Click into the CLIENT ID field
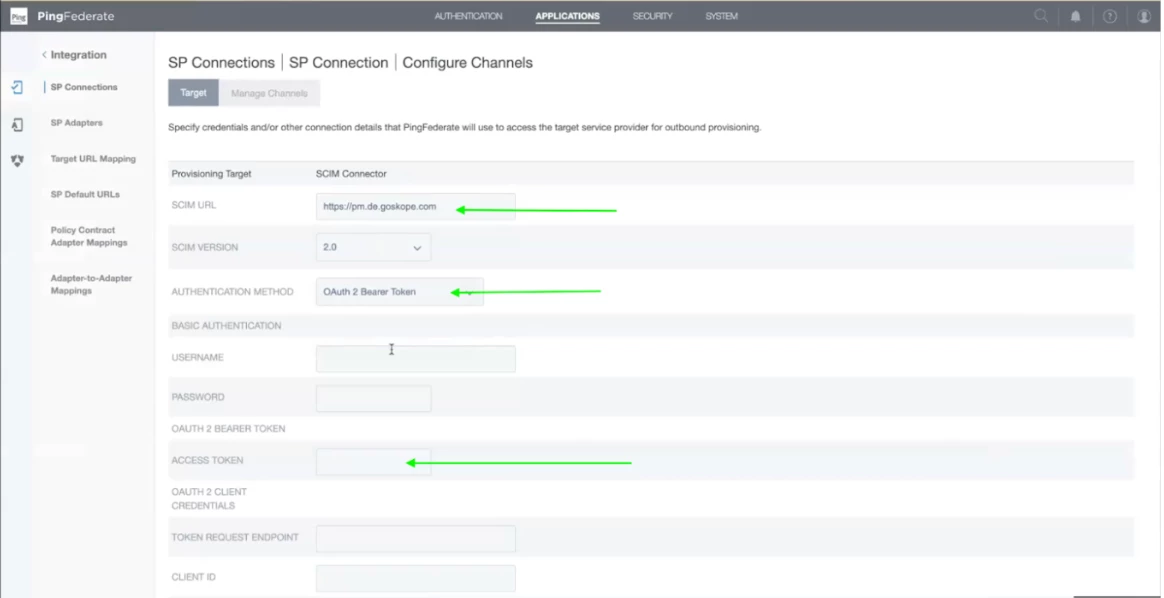The width and height of the screenshot is (1164, 598). 416,578
